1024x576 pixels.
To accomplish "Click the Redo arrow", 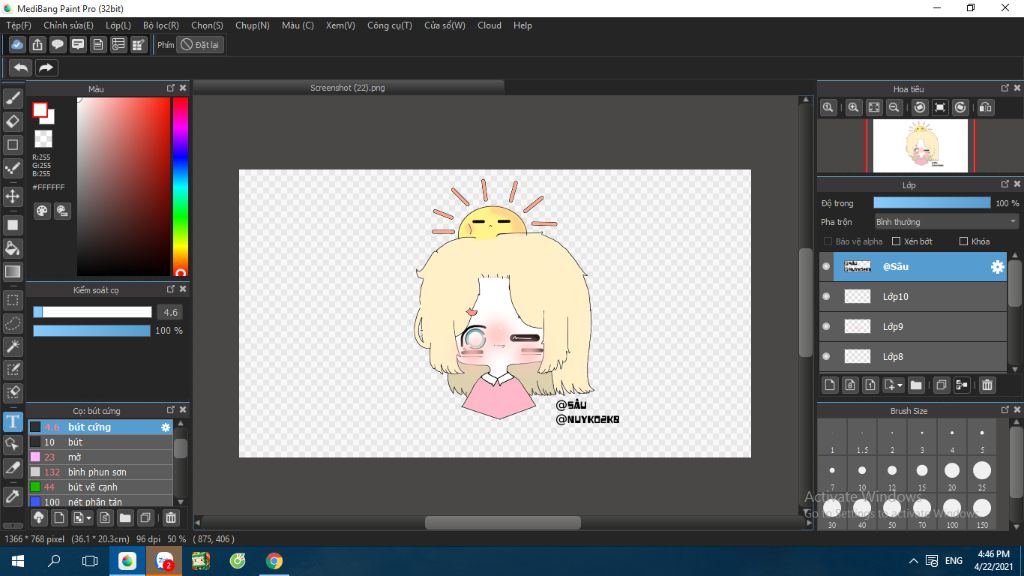I will pos(46,68).
